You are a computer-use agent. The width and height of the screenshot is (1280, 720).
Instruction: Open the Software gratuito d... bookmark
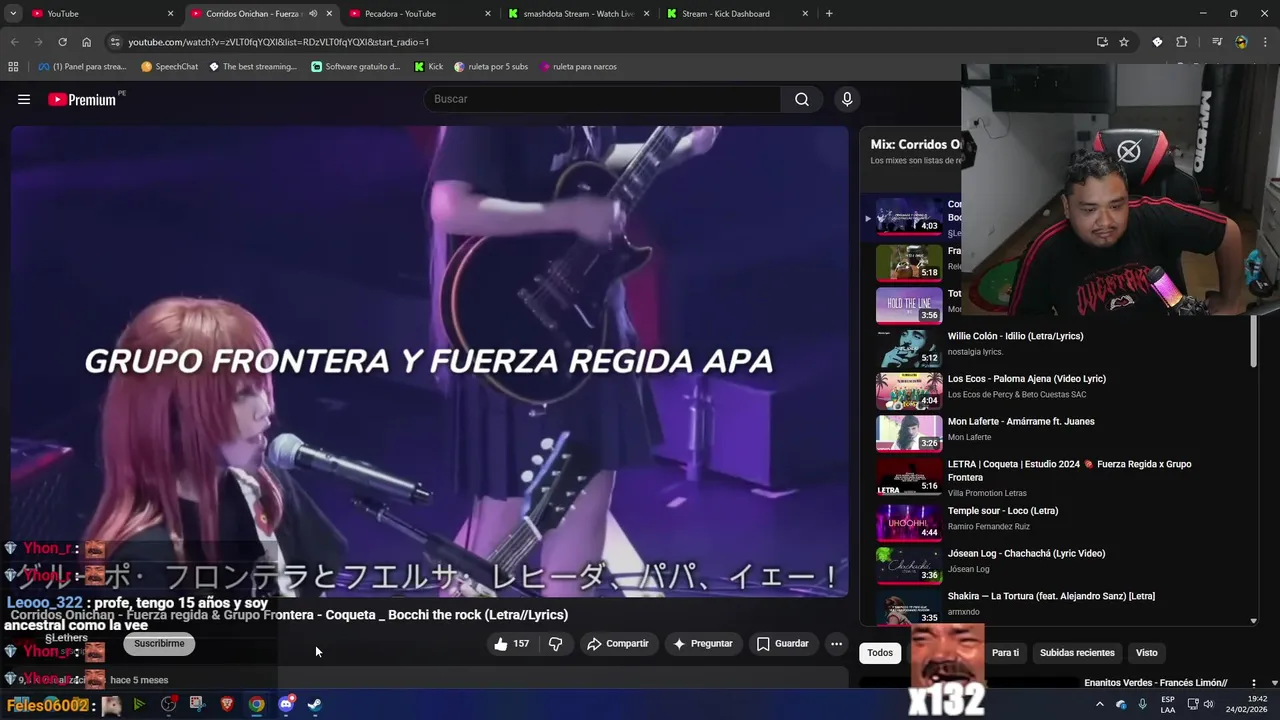[x=356, y=67]
